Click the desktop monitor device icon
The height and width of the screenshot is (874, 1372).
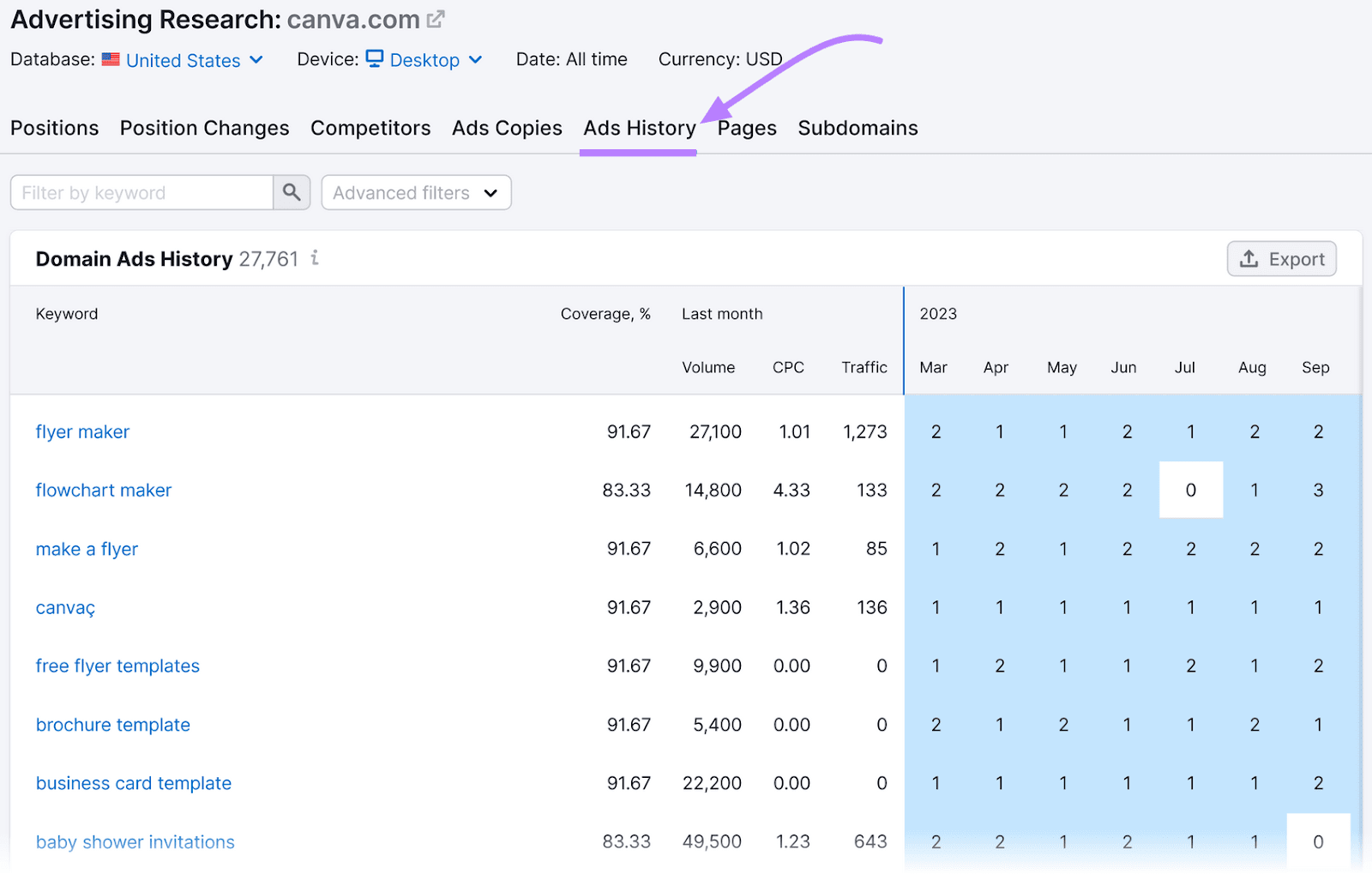coord(375,59)
